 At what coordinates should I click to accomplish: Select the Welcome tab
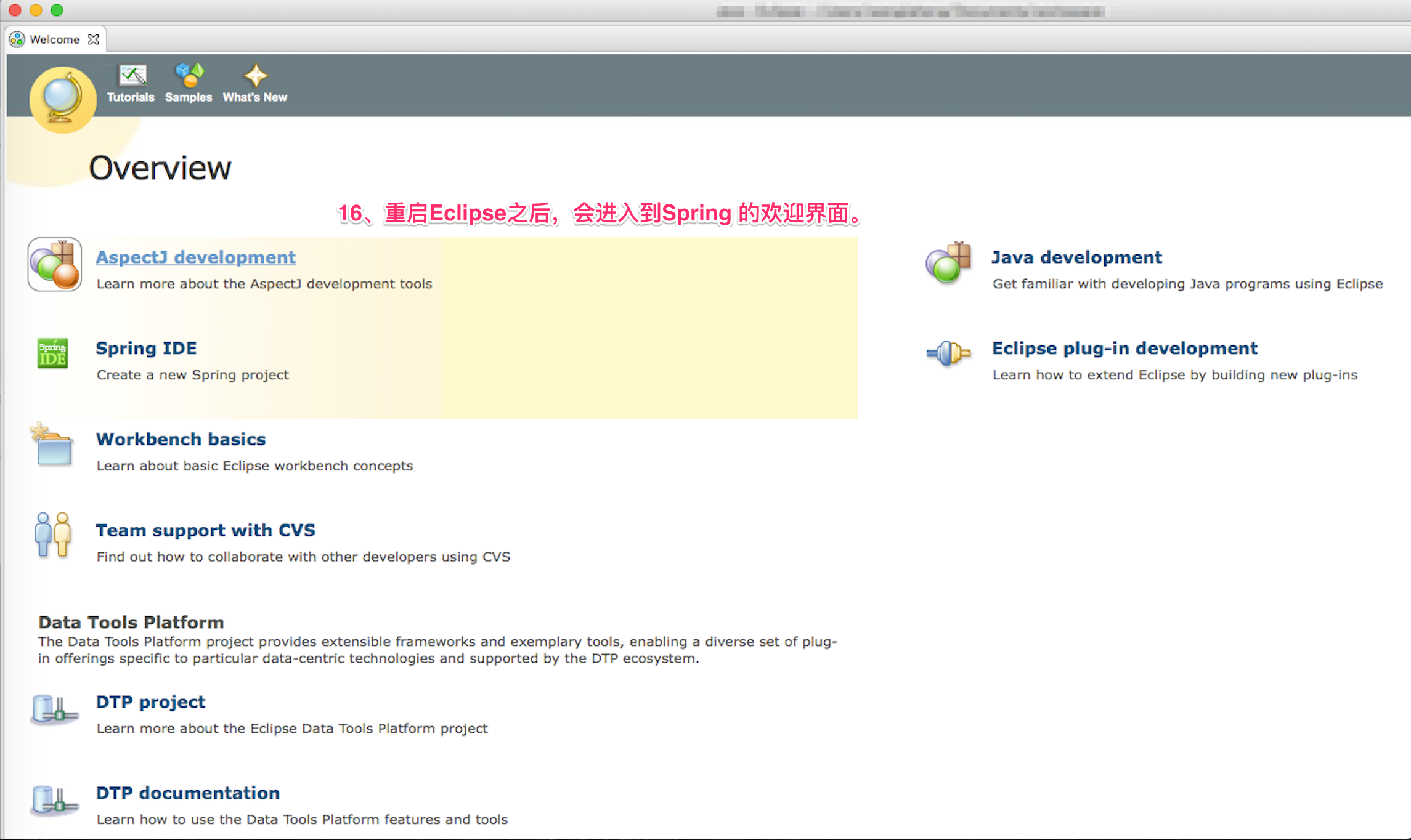coord(55,39)
